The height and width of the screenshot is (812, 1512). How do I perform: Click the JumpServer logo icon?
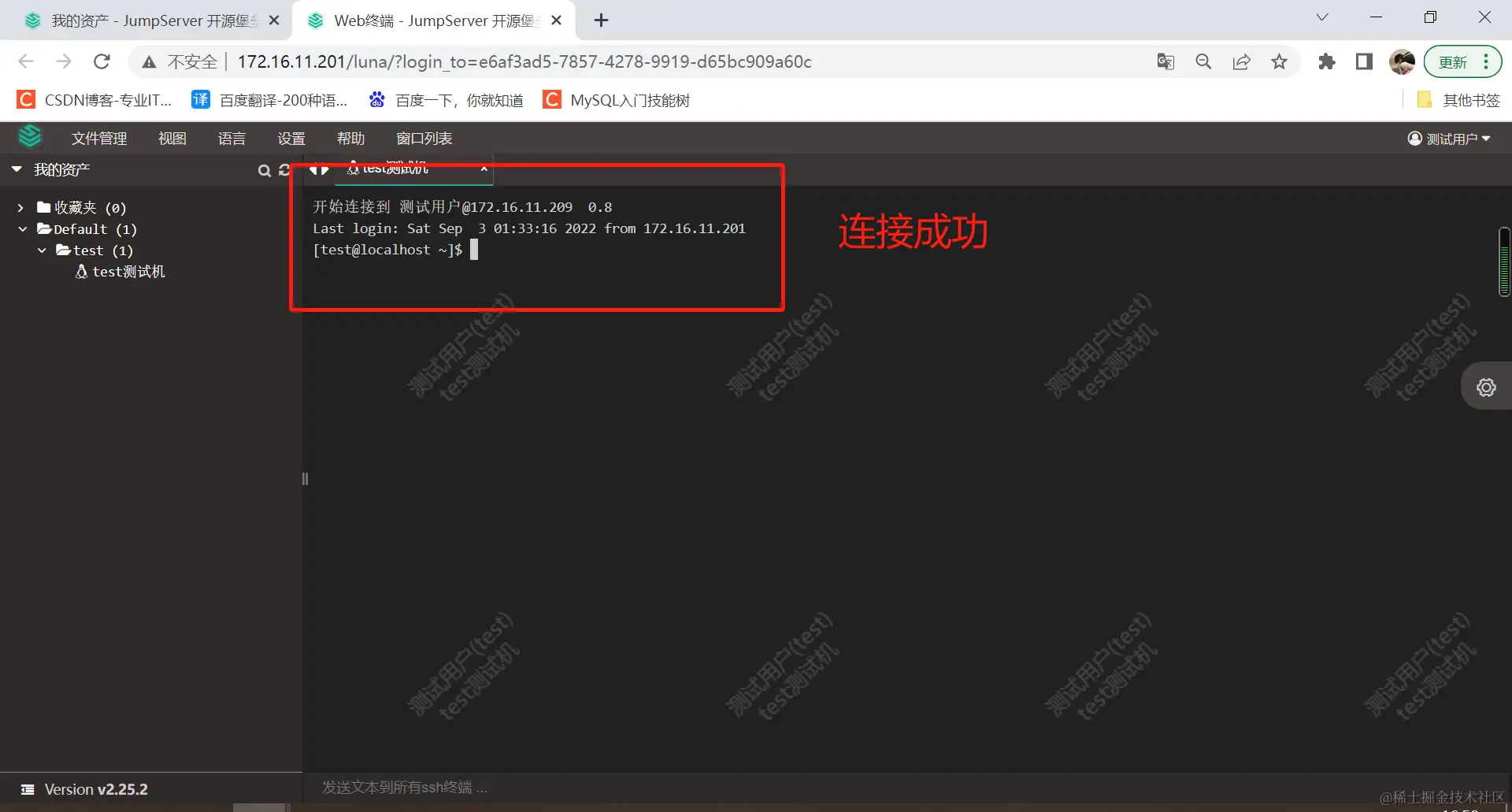point(30,136)
